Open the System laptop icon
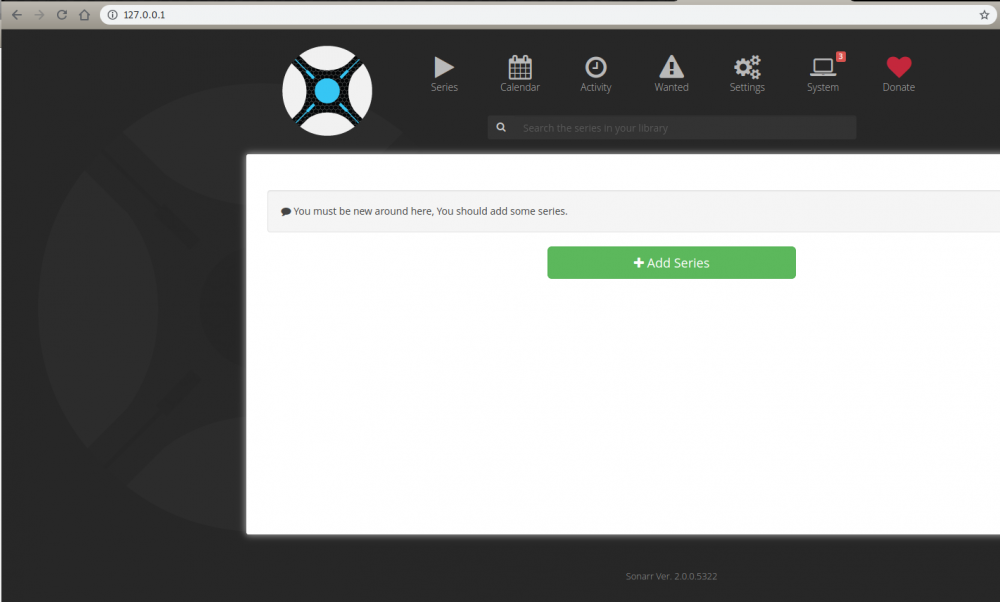 pyautogui.click(x=823, y=67)
